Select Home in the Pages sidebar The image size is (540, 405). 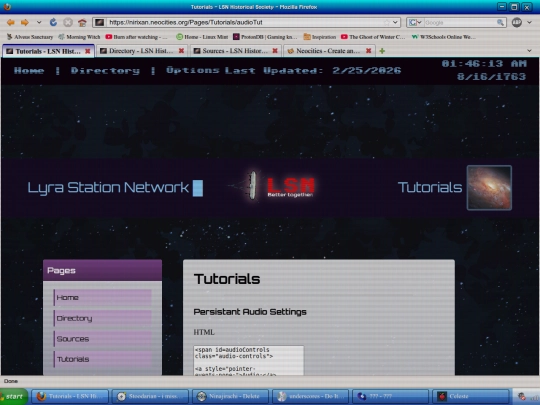click(103, 298)
